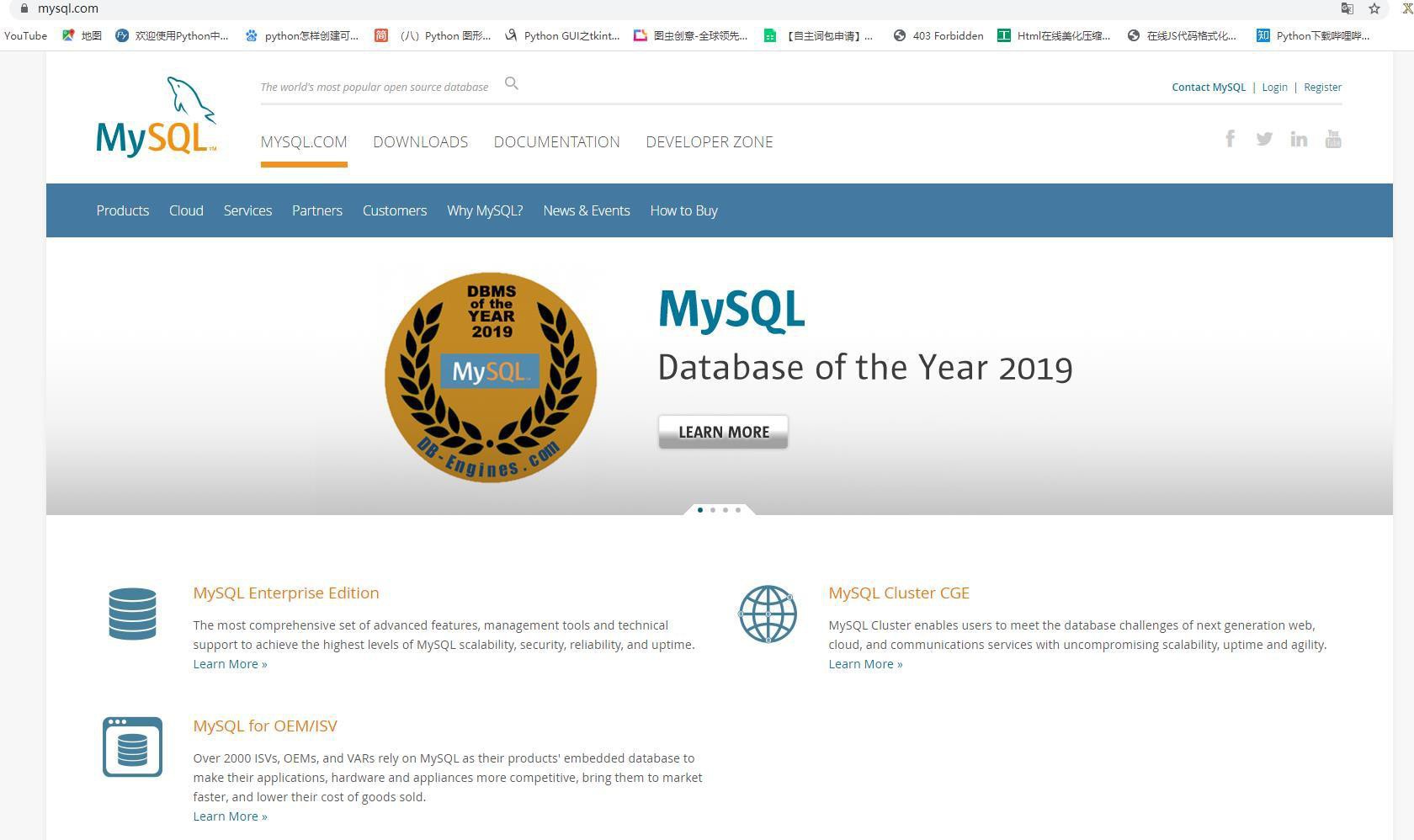Viewport: 1414px width, 840px height.
Task: Click the LEARN MORE banner button
Action: pyautogui.click(x=723, y=432)
